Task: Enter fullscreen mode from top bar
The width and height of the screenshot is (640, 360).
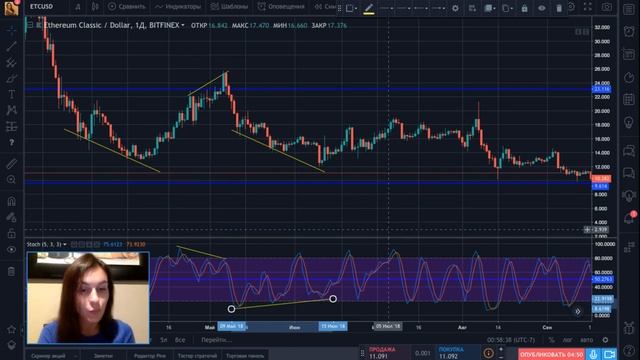Action: click(x=587, y=7)
